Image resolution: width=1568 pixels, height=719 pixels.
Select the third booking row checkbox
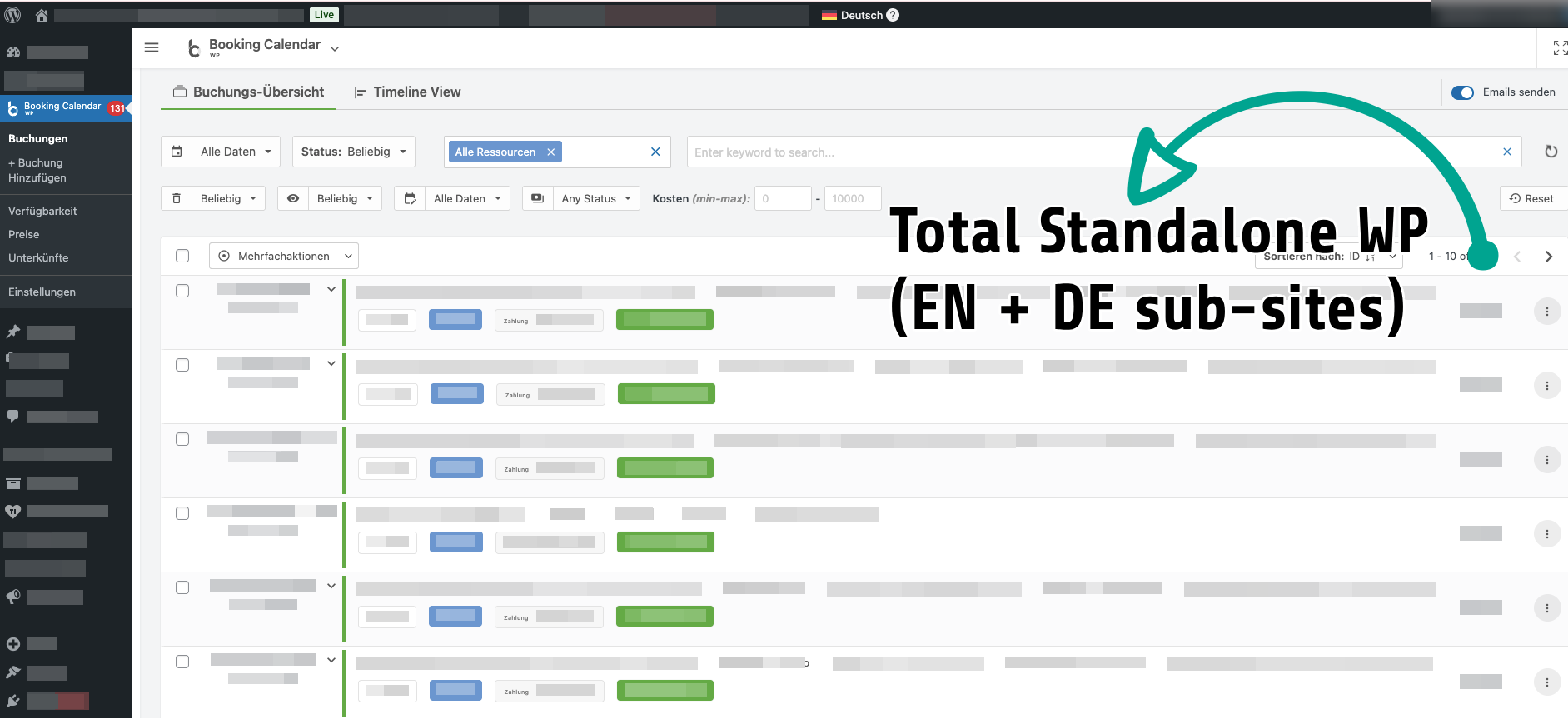(182, 439)
